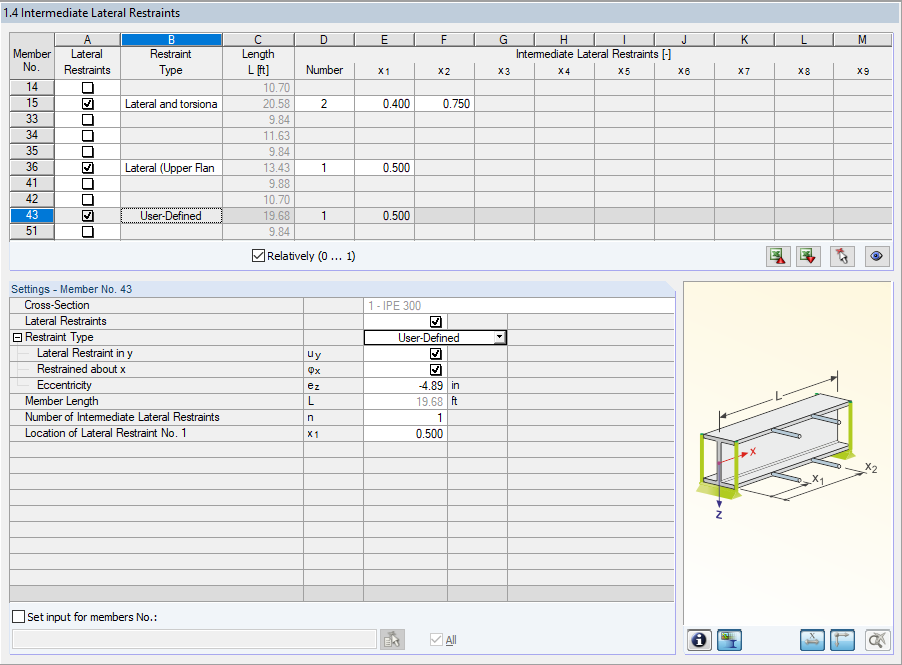Toggle Lateral Restraints checkbox in settings
Screen dimensions: 902x665
[435, 322]
